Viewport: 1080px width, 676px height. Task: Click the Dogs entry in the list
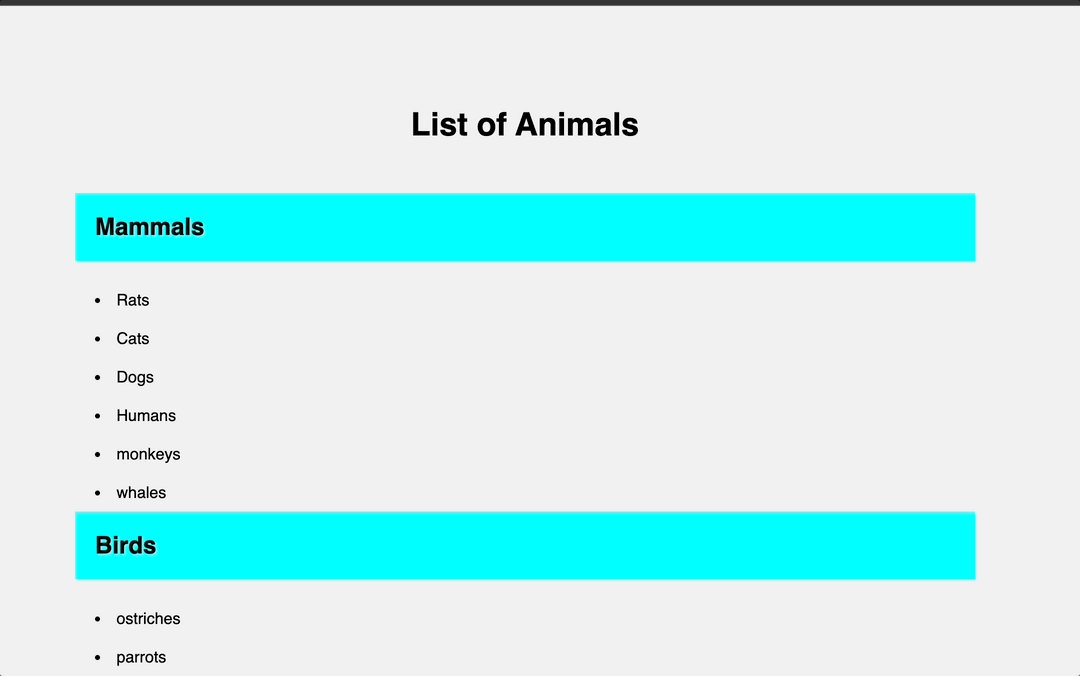pos(135,377)
